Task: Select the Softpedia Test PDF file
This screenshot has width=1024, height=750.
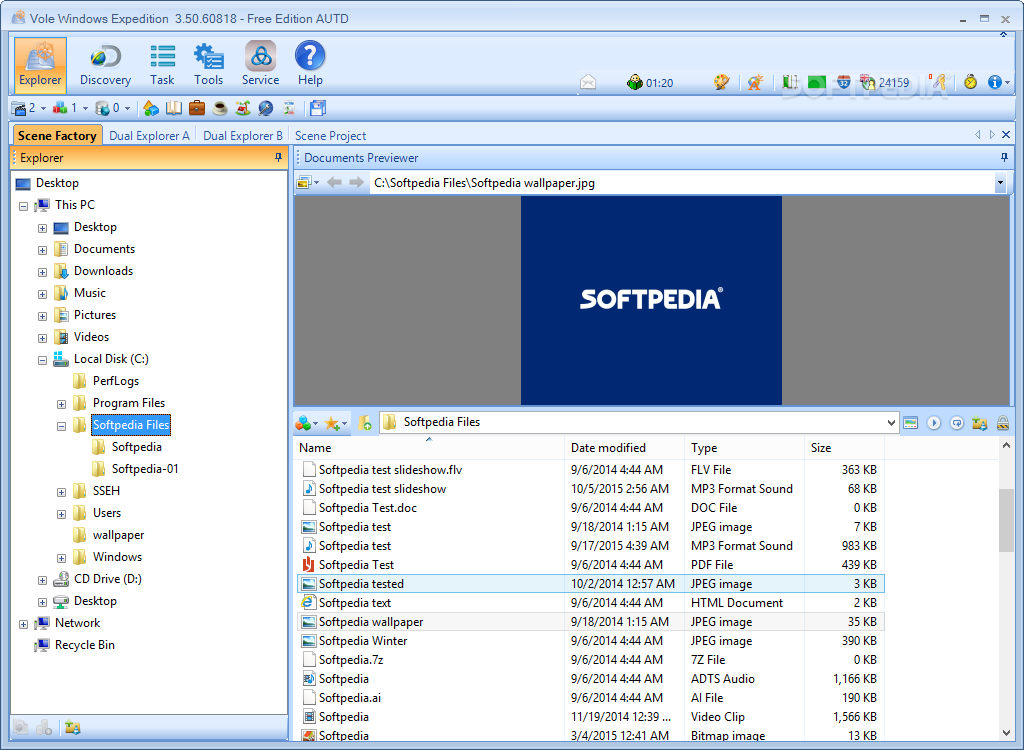Action: coord(590,564)
